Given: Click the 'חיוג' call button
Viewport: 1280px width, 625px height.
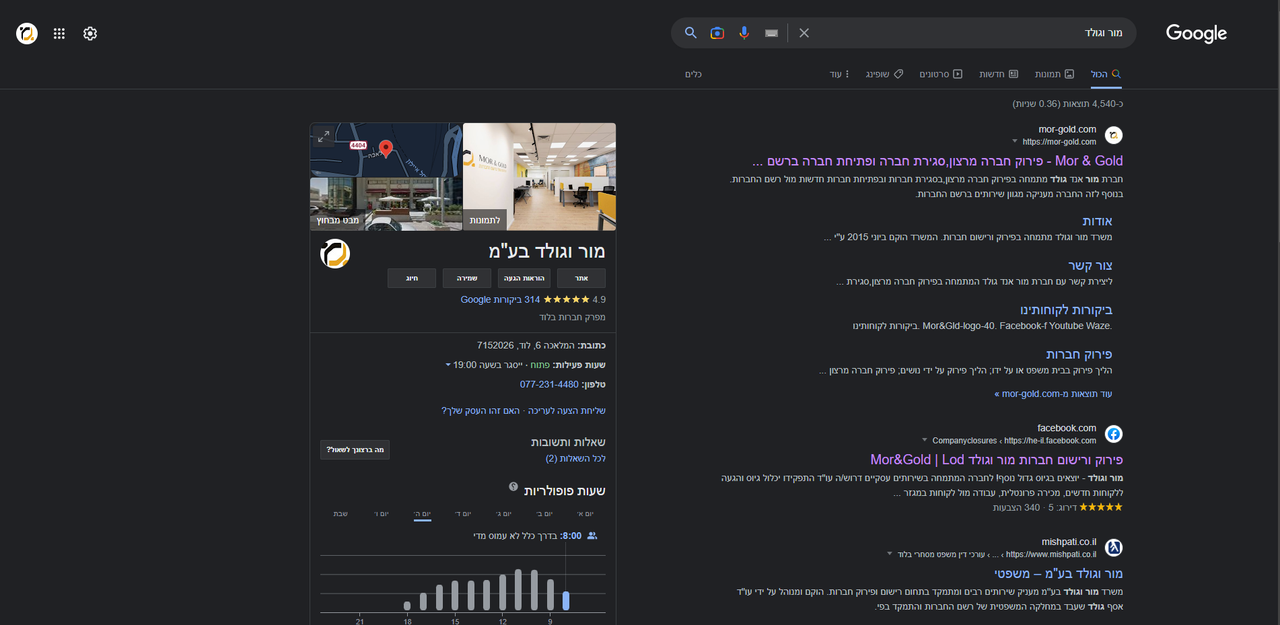Looking at the screenshot, I should click(x=412, y=278).
